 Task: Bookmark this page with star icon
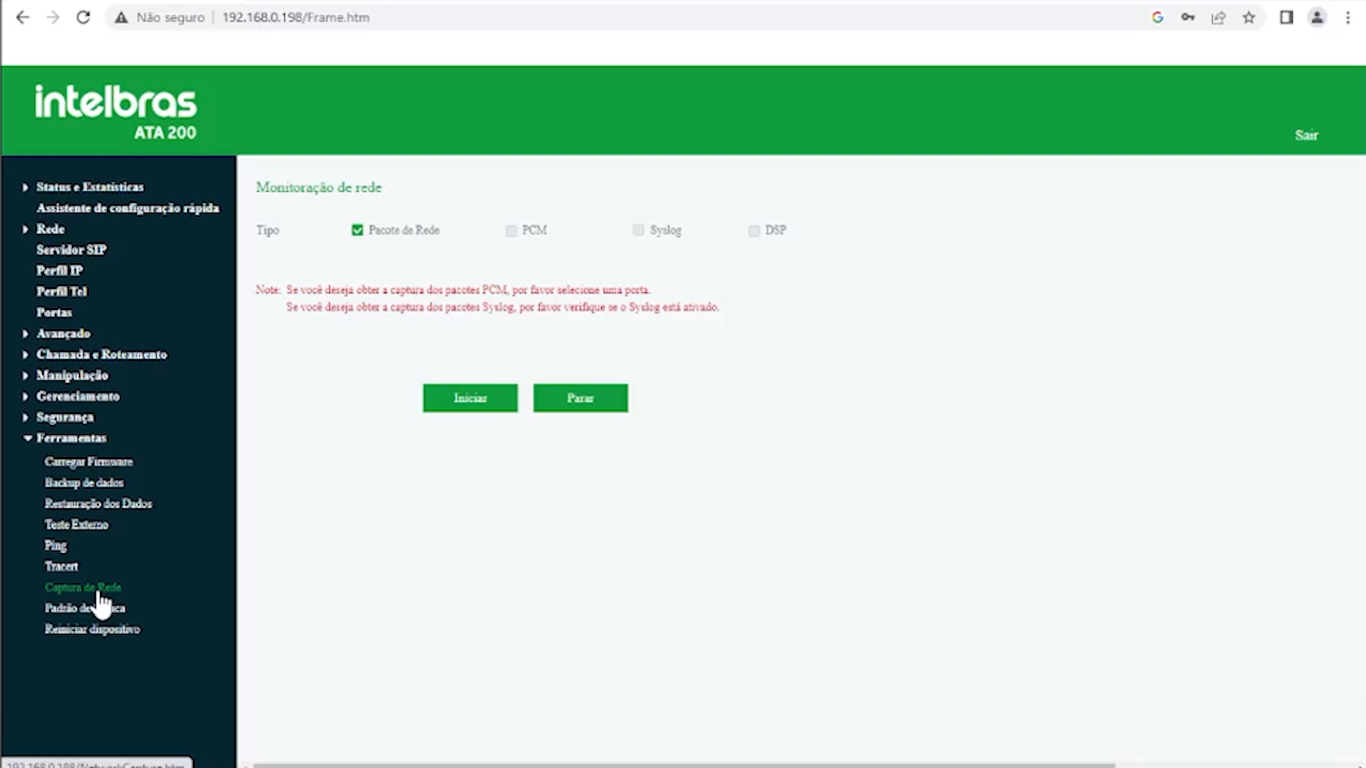(1249, 17)
